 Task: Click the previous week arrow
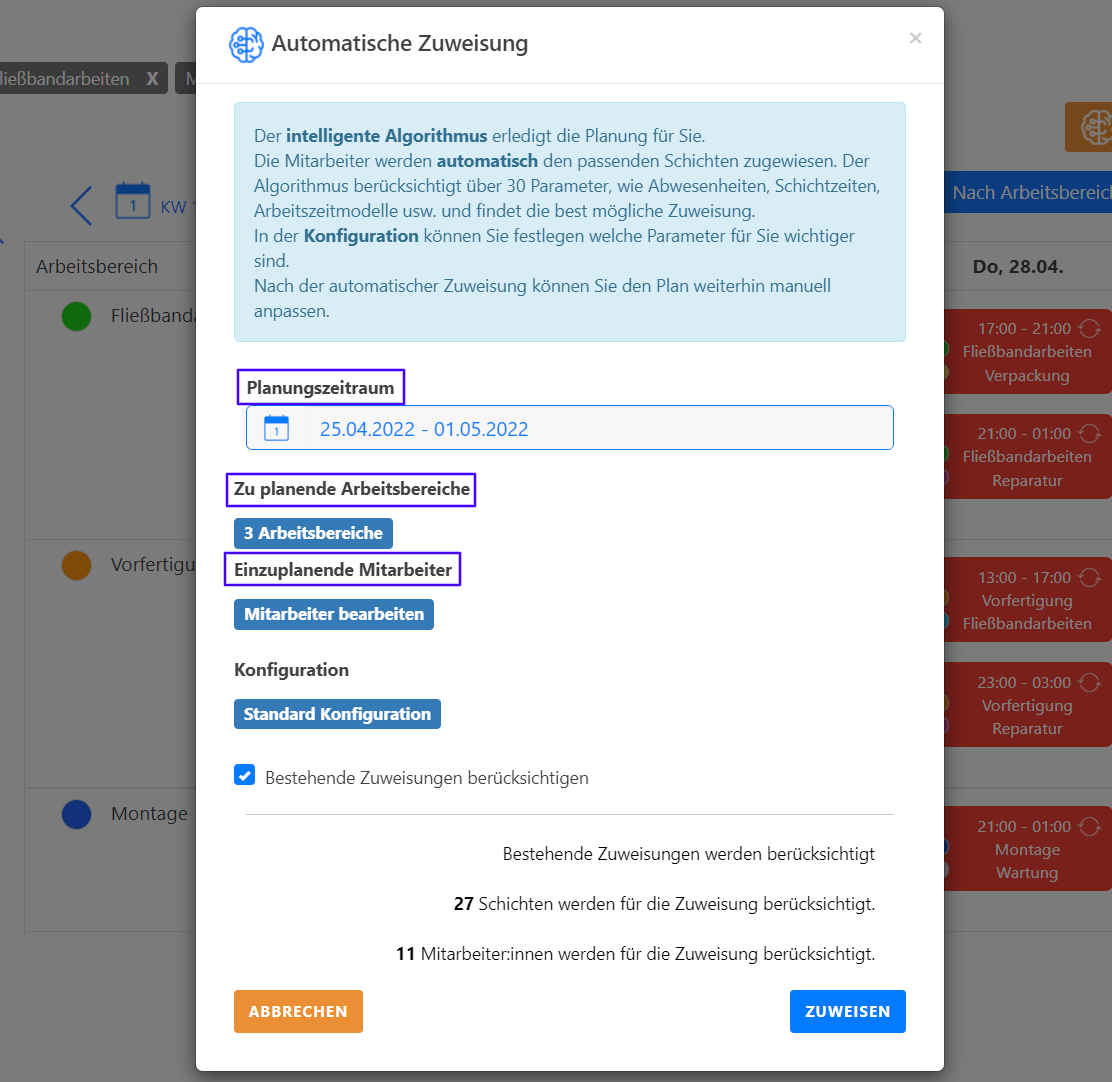(x=81, y=205)
